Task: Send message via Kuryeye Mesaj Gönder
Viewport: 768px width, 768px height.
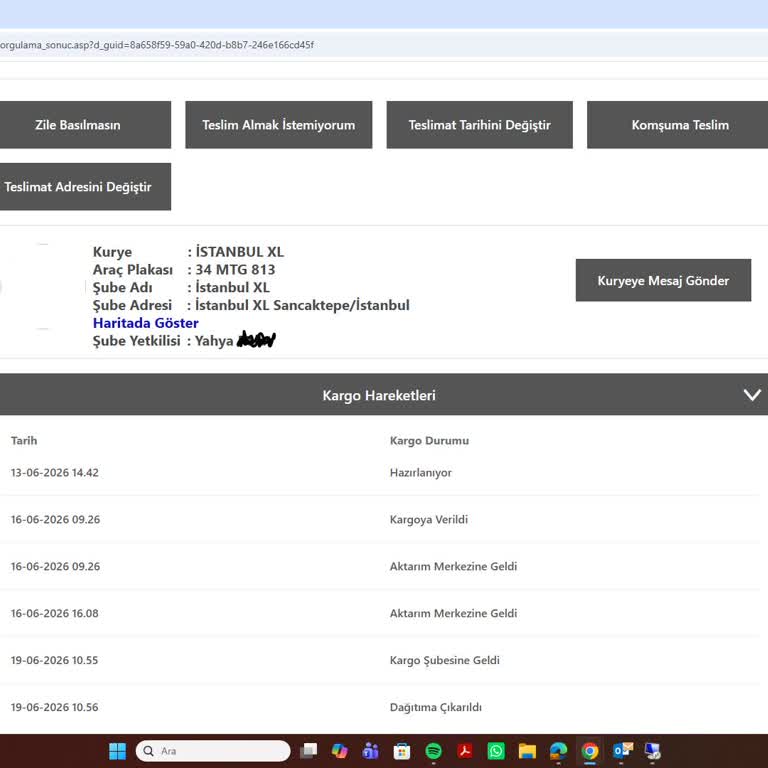Action: 663,280
